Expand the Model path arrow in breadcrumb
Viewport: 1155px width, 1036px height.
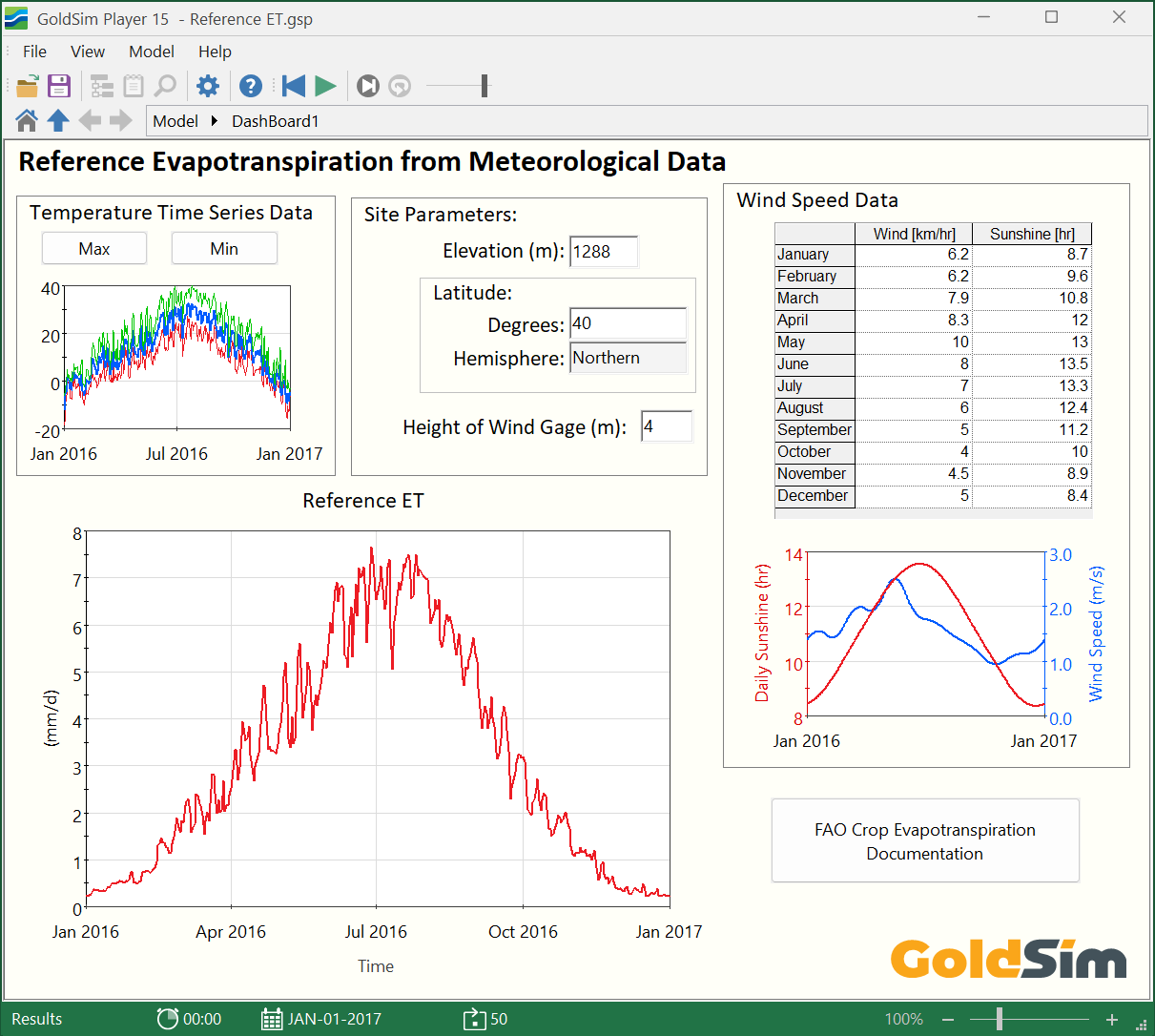point(215,121)
